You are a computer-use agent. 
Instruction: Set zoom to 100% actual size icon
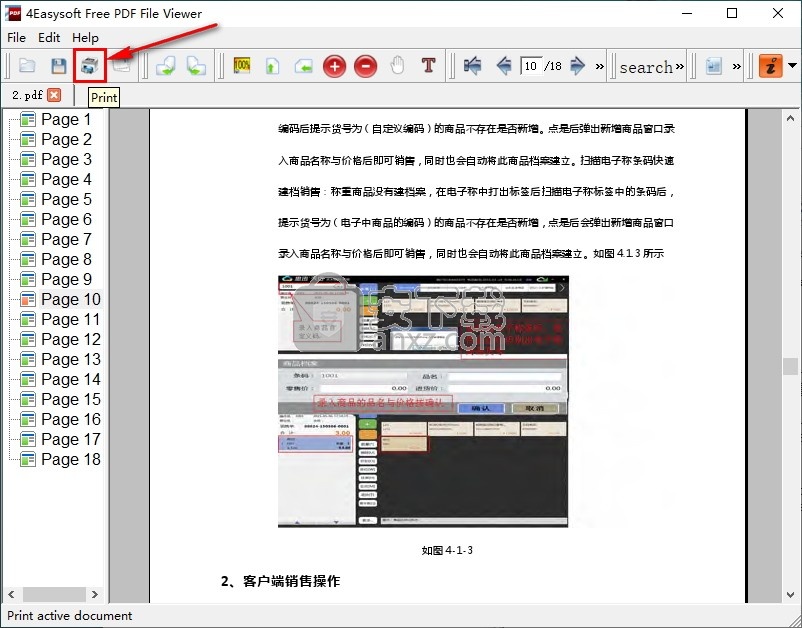[241, 65]
